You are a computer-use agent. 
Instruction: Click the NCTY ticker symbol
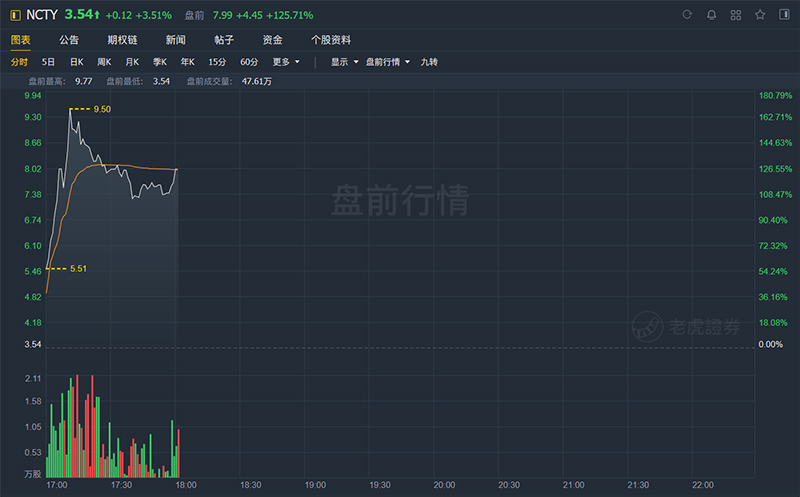[42, 15]
